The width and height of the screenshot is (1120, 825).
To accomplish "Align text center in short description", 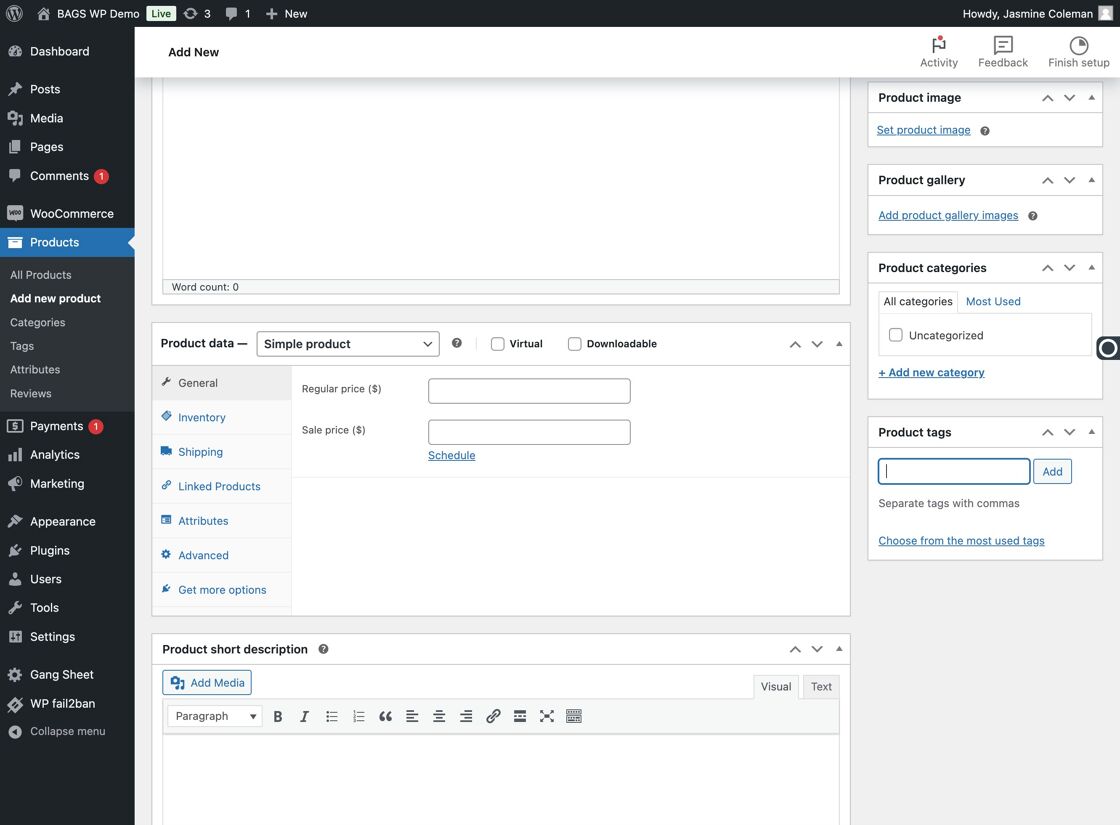I will (439, 716).
